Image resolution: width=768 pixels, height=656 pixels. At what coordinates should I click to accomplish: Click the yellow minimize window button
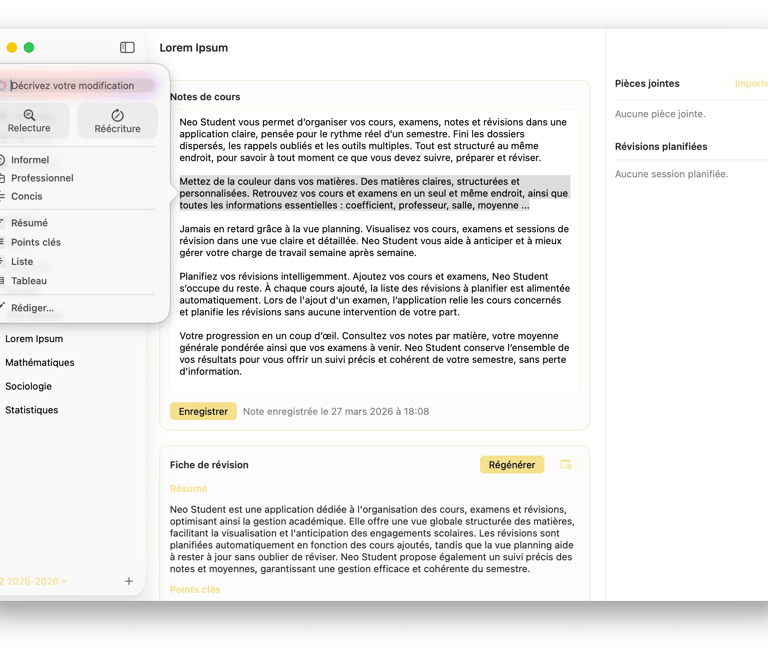pos(12,48)
